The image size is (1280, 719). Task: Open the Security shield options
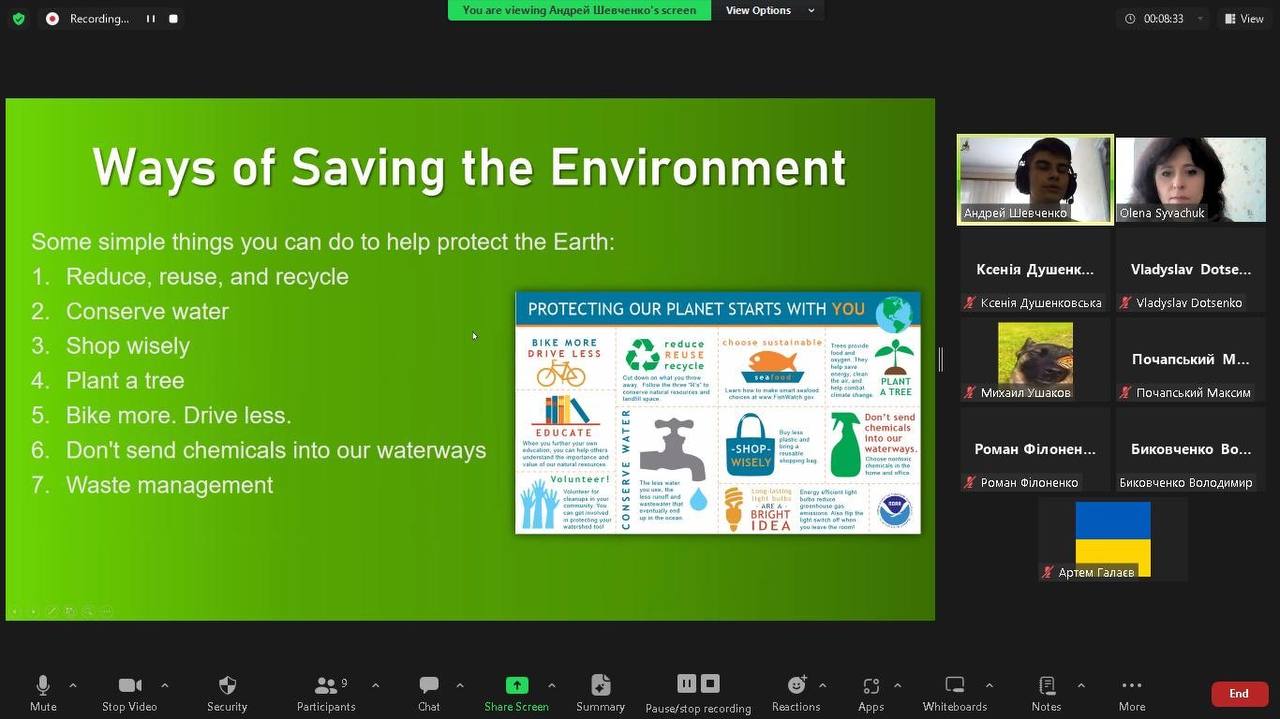pyautogui.click(x=227, y=692)
